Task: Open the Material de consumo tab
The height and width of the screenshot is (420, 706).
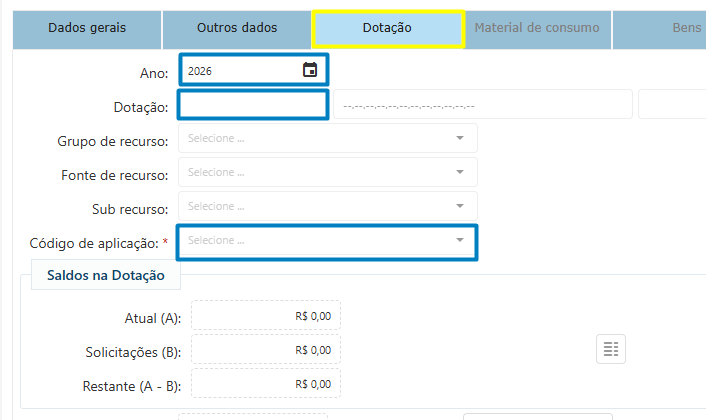Action: (537, 28)
